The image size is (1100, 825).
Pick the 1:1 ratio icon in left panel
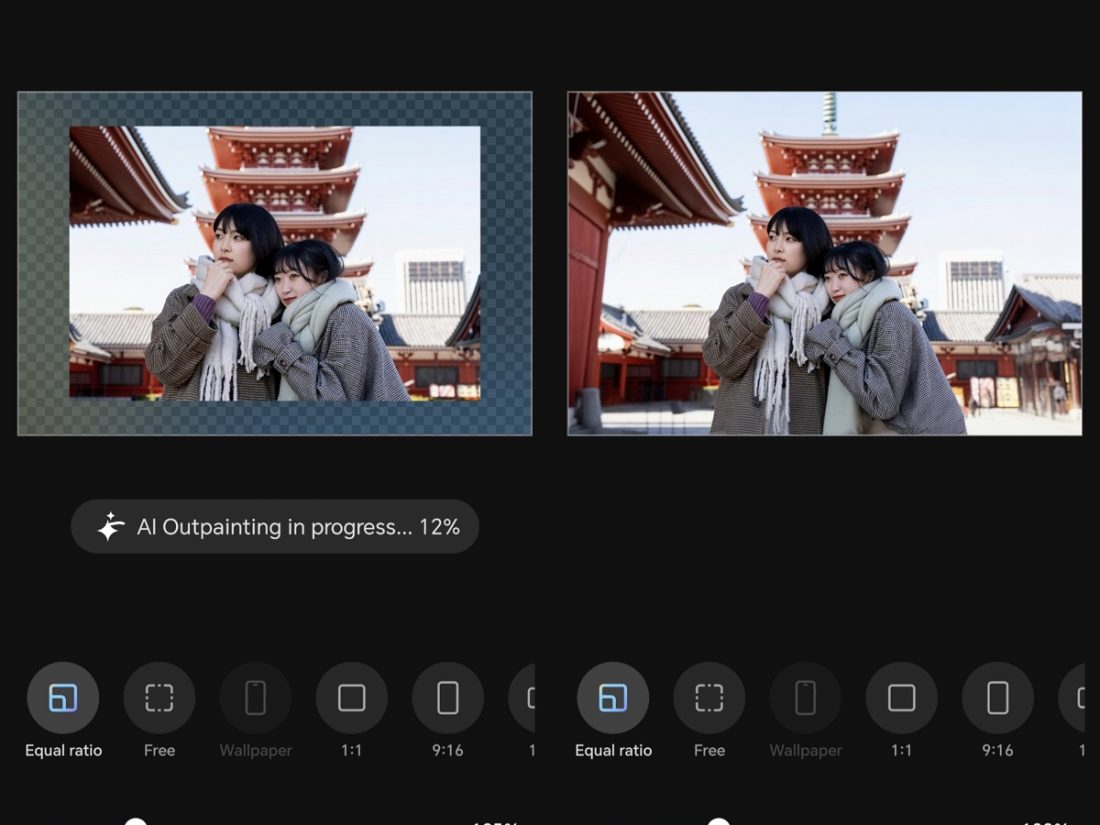tap(351, 698)
